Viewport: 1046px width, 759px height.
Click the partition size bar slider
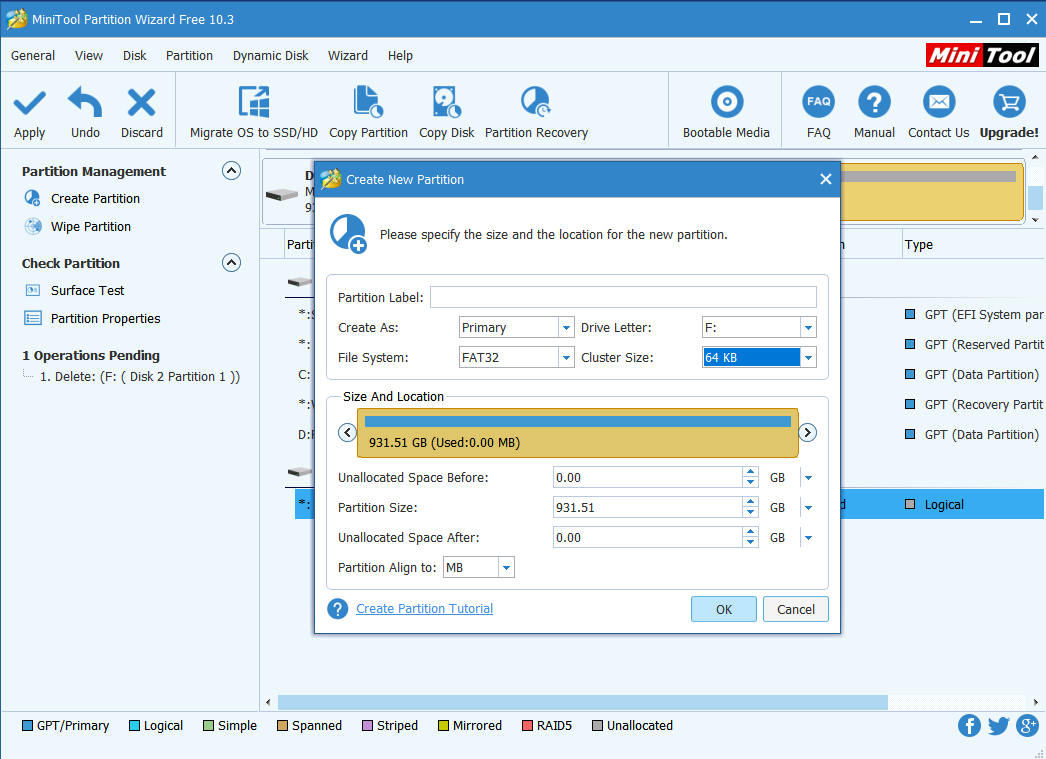[577, 432]
